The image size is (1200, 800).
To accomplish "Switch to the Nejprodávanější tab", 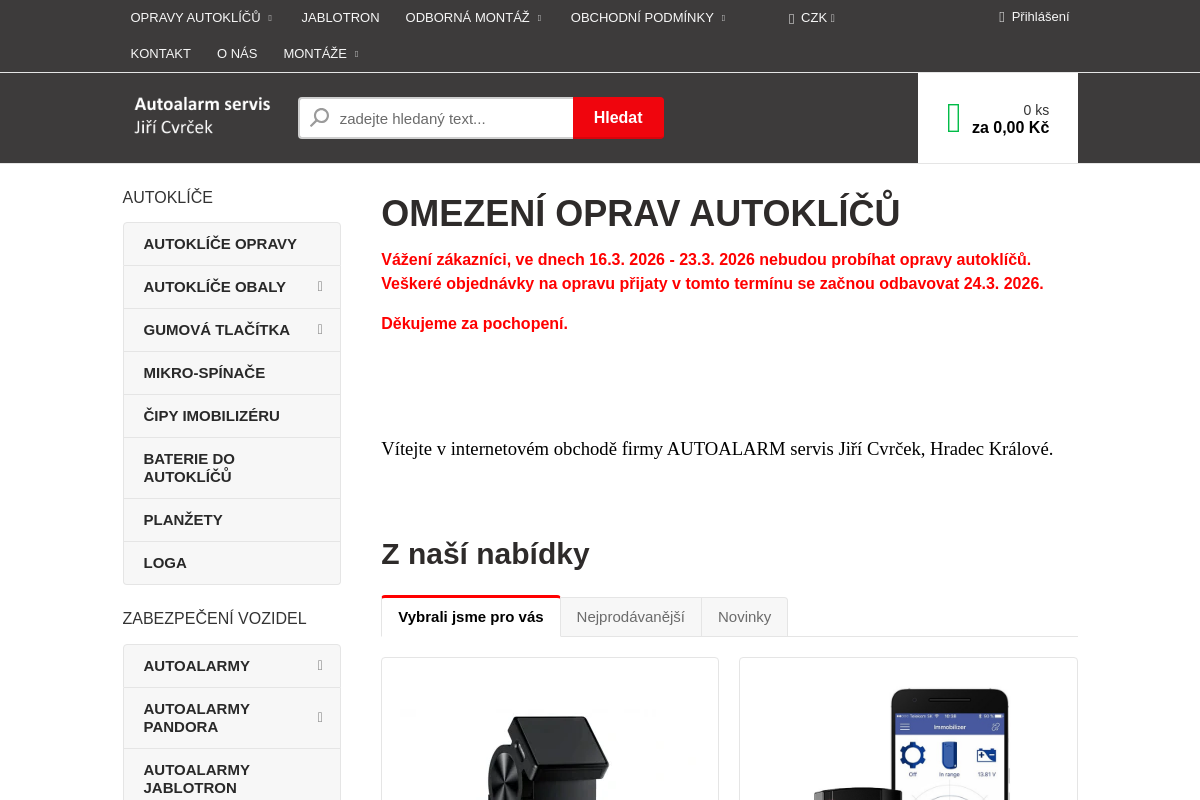I will (631, 617).
